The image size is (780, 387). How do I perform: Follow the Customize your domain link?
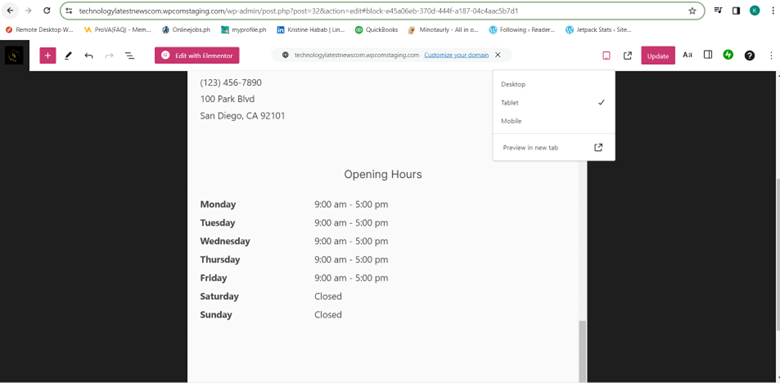click(x=456, y=55)
